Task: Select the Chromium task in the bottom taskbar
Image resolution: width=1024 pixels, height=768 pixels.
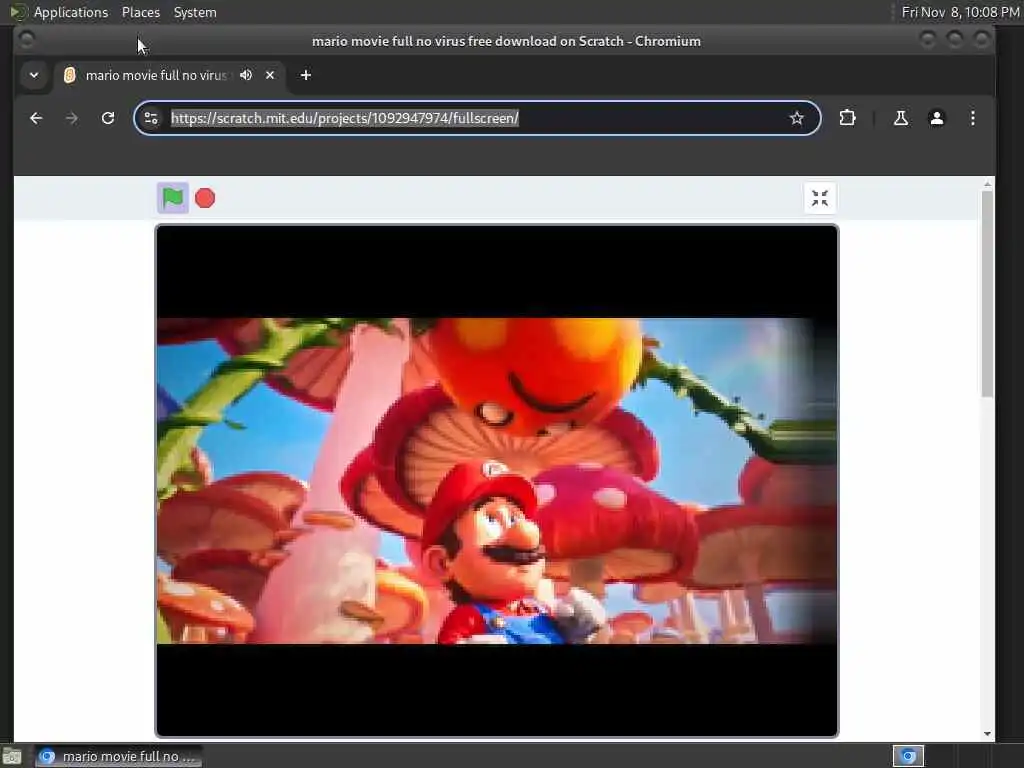Action: (x=119, y=756)
